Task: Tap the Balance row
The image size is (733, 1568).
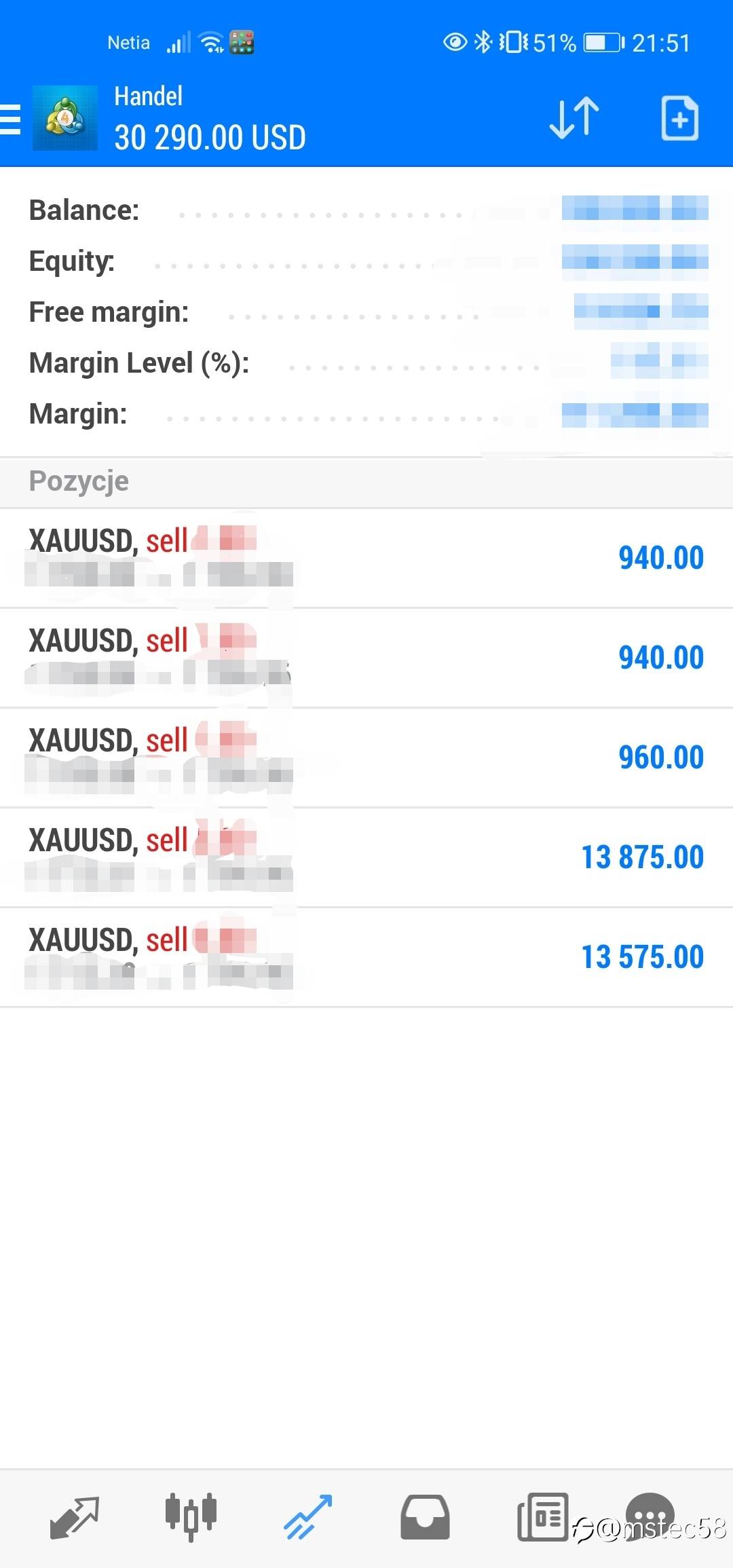Action: pos(366,210)
